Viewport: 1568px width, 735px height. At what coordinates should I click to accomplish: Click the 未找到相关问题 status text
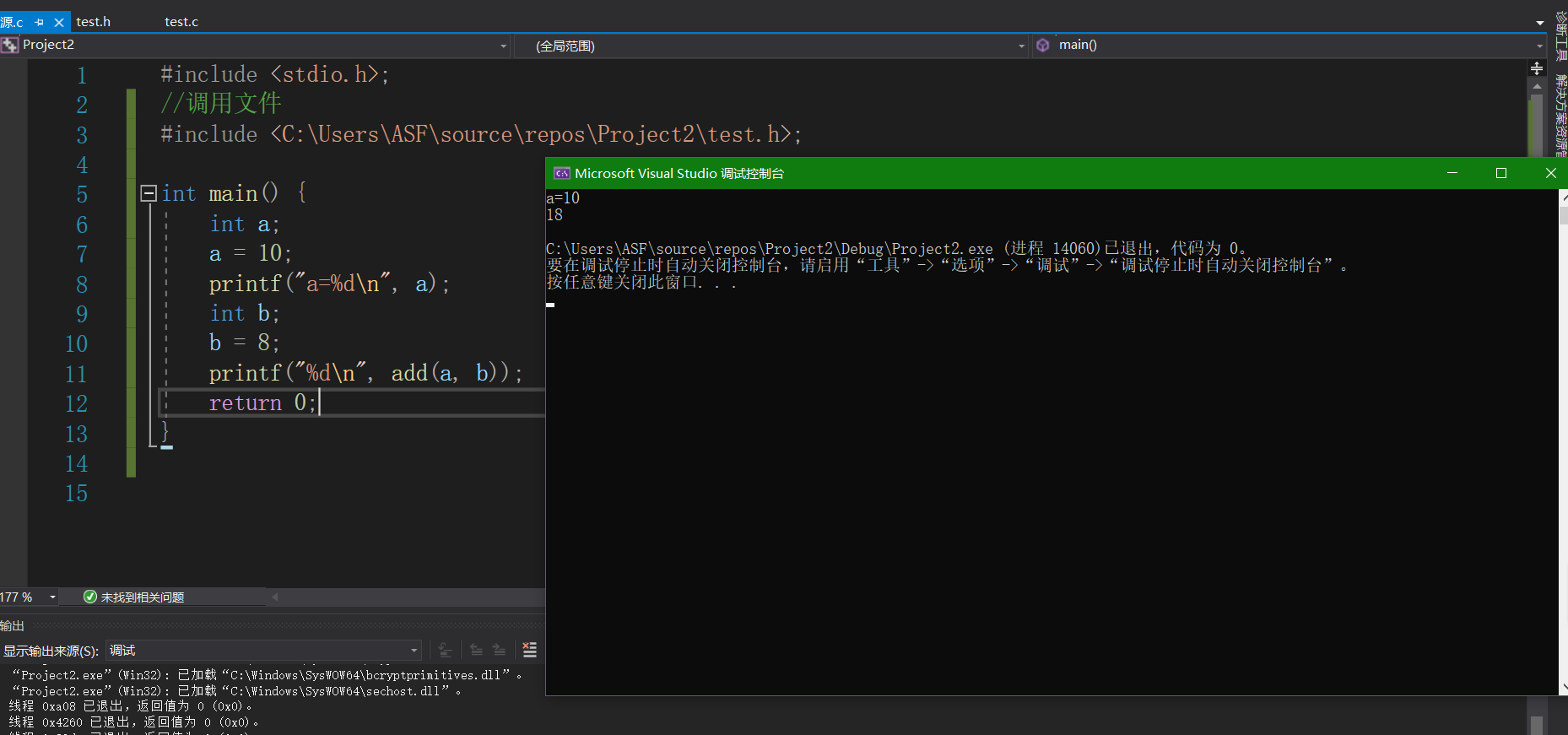tap(143, 597)
